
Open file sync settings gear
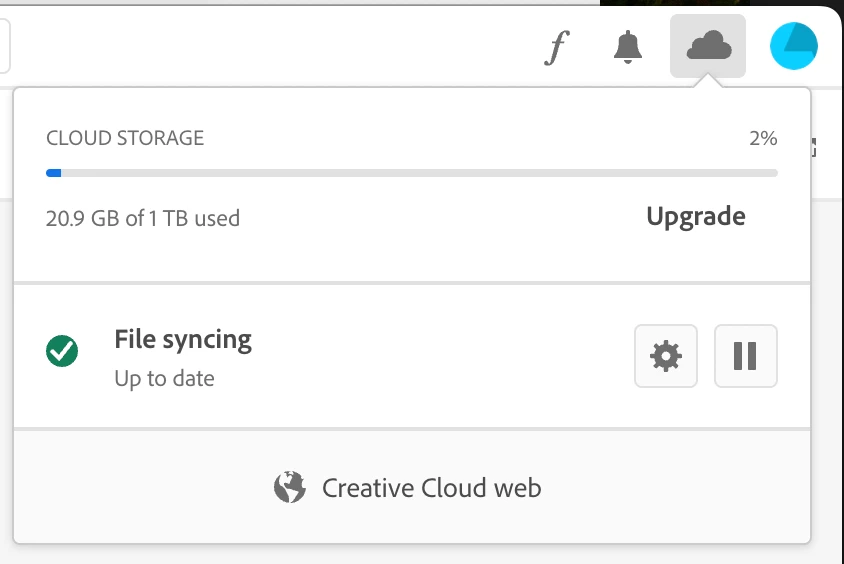[666, 355]
